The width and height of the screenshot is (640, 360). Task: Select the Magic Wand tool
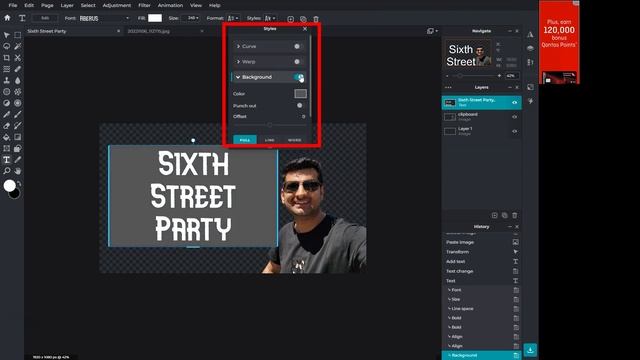point(18,47)
